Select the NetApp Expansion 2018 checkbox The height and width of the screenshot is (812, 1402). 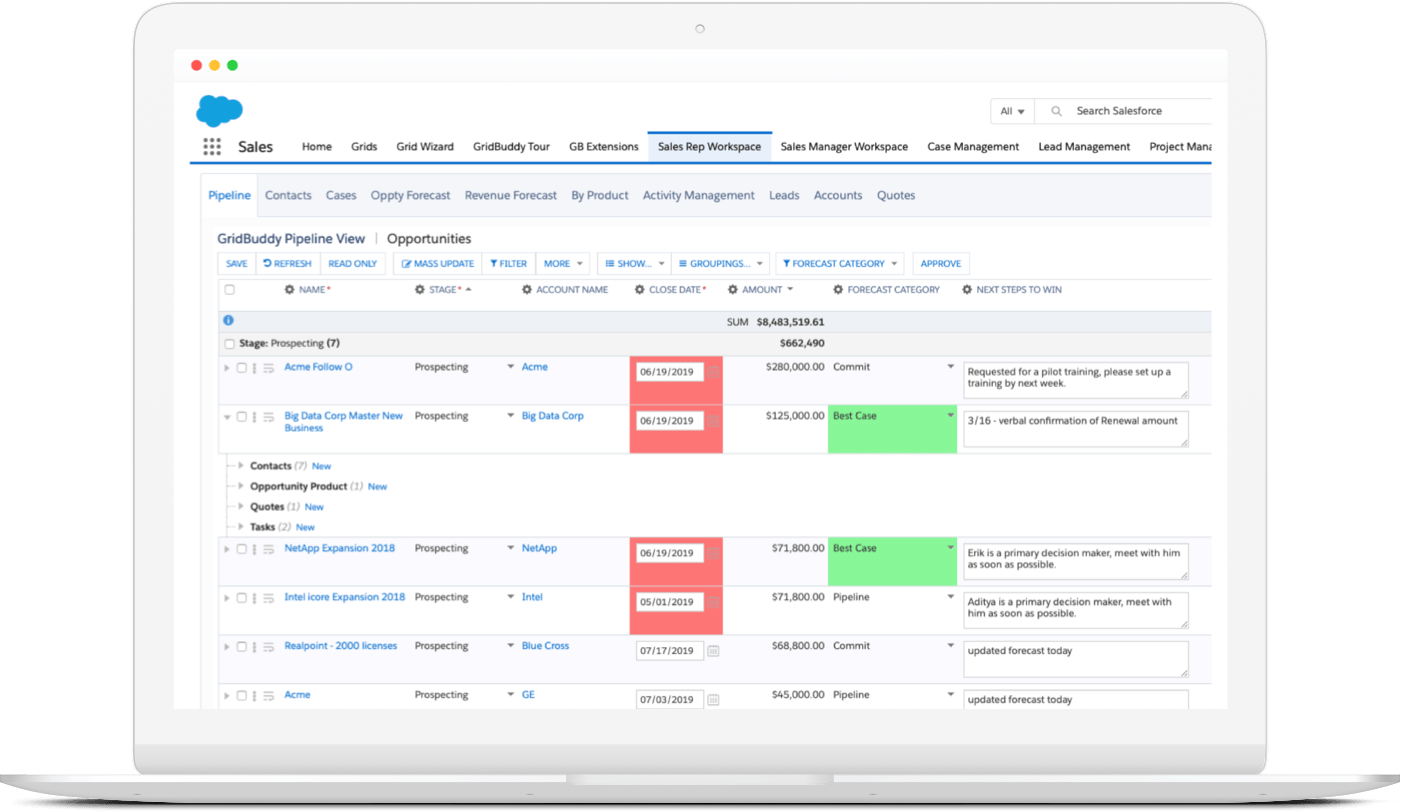241,549
